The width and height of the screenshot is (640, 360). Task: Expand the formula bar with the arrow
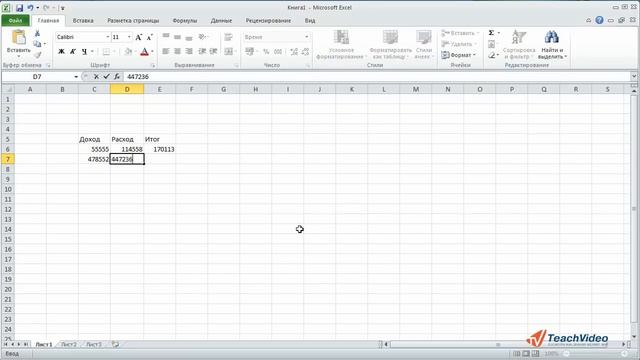pyautogui.click(x=634, y=76)
